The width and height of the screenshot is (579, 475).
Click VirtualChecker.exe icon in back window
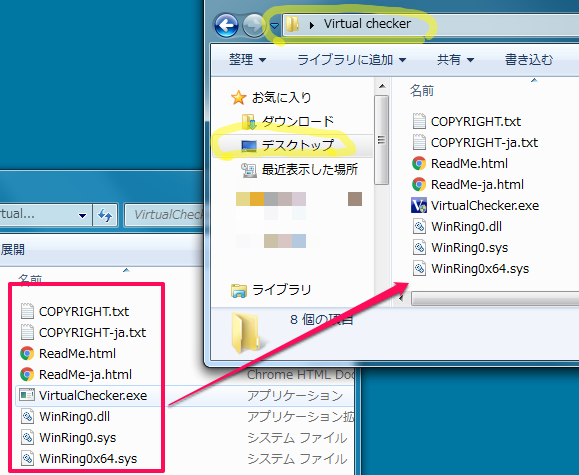coord(27,396)
